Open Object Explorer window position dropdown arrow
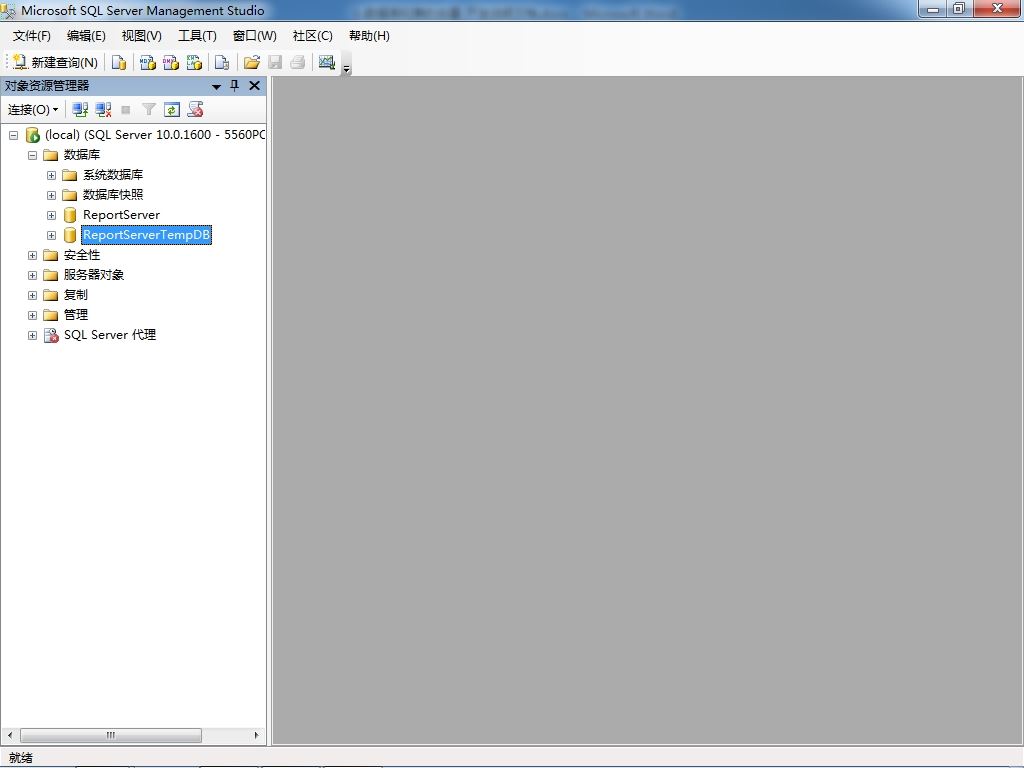 point(216,86)
